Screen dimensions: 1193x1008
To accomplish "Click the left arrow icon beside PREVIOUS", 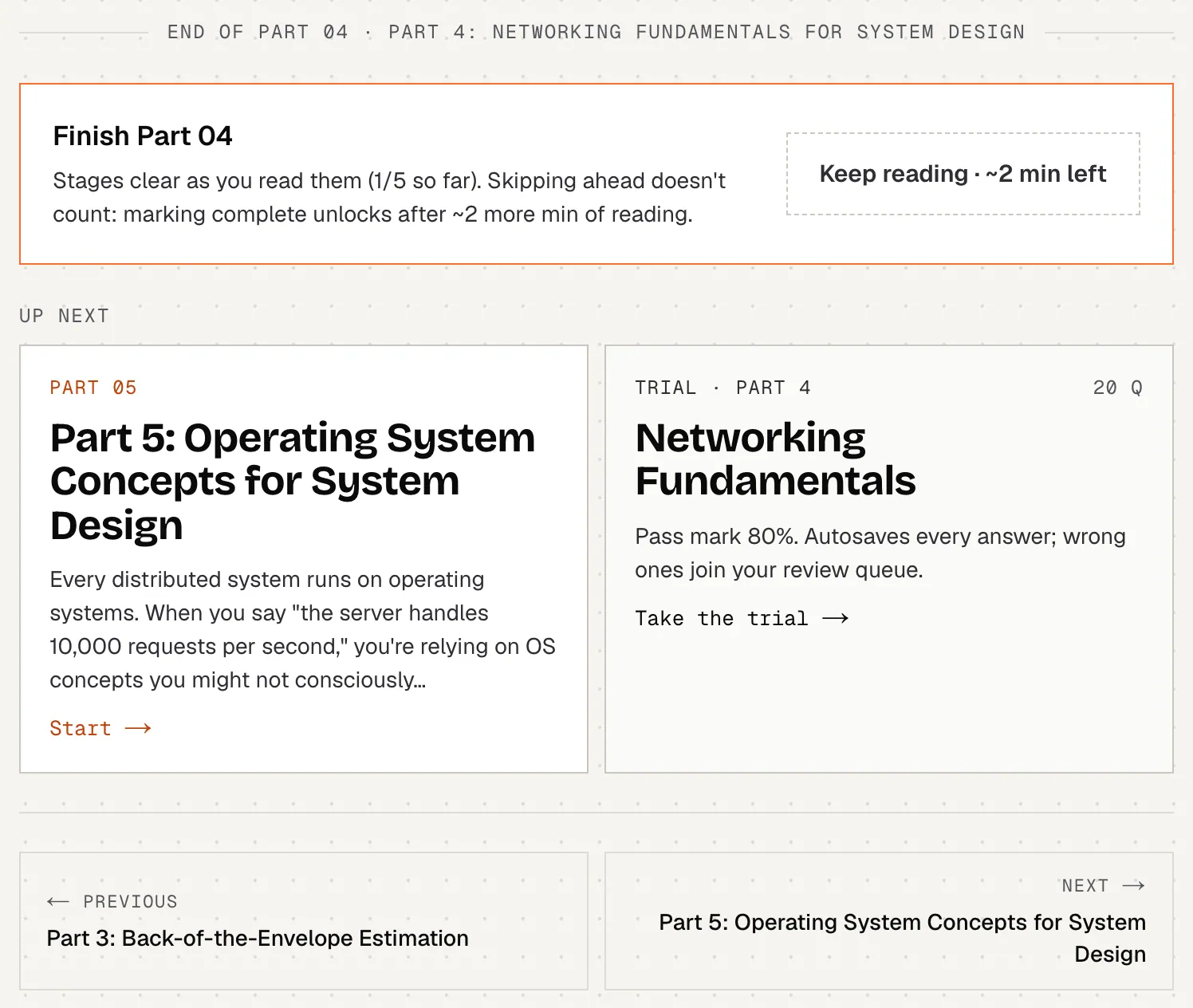I will [58, 901].
